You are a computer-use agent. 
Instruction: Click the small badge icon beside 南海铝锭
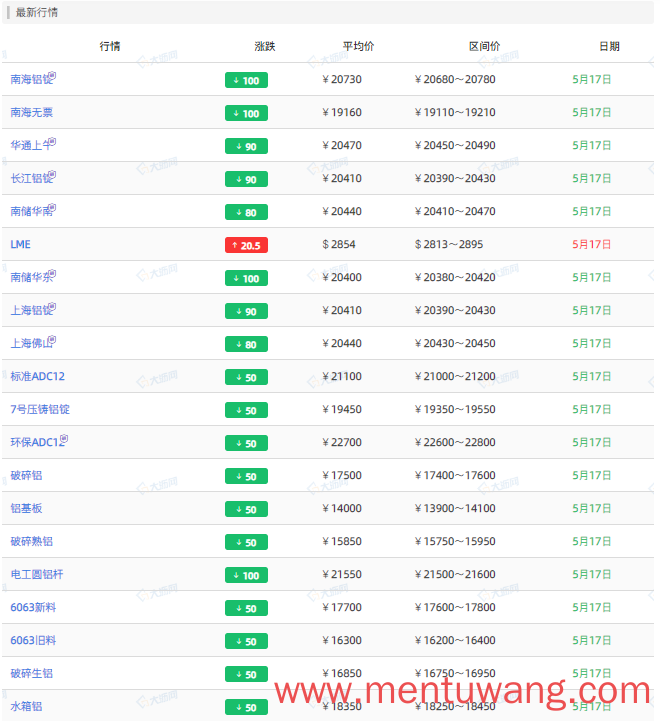pos(52,75)
